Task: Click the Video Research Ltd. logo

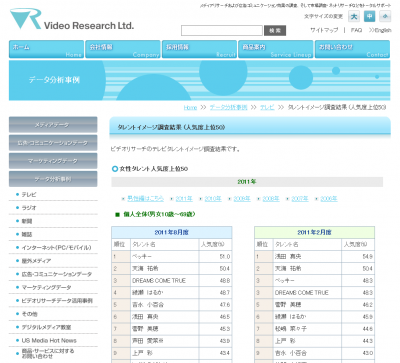Action: tap(72, 19)
